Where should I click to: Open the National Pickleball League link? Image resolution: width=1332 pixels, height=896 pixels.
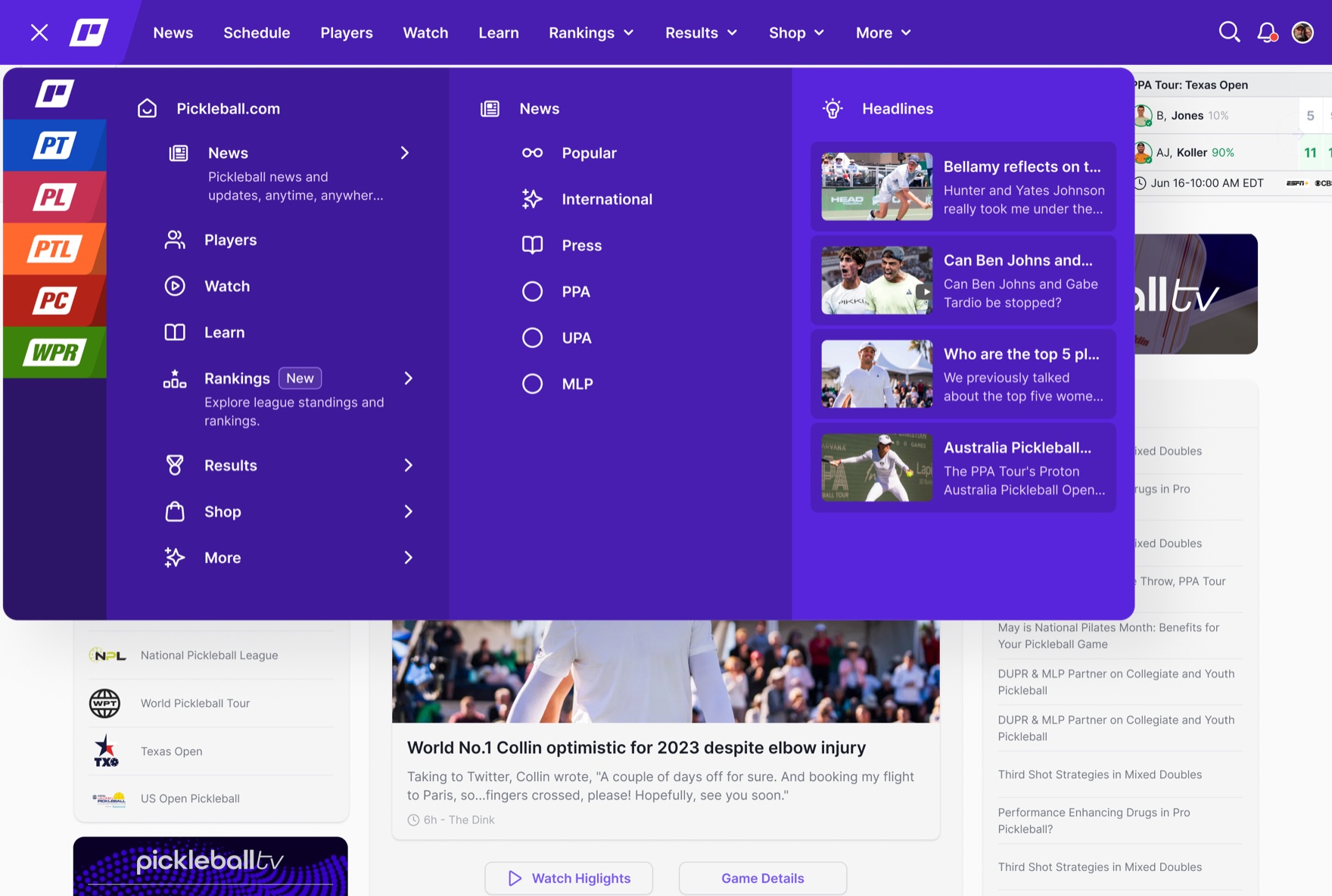pyautogui.click(x=210, y=655)
